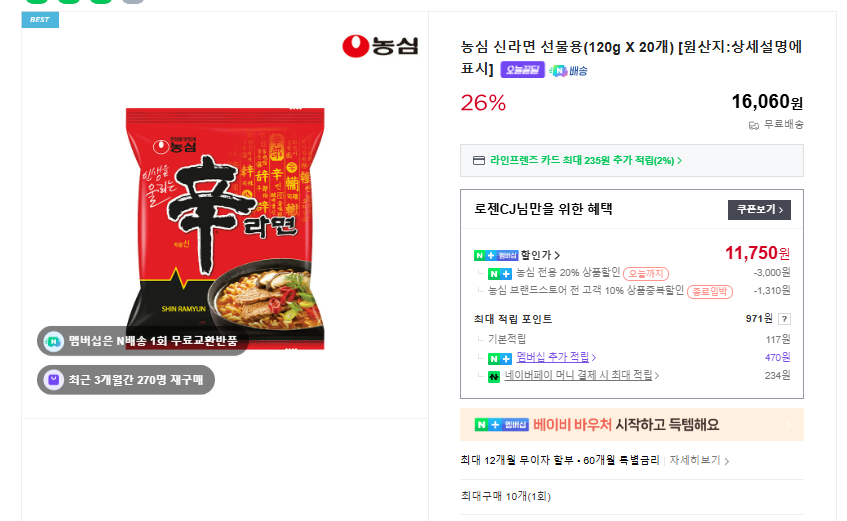Click the 종료임박 tag on brand store discount
Image resolution: width=847 pixels, height=521 pixels.
(x=711, y=291)
